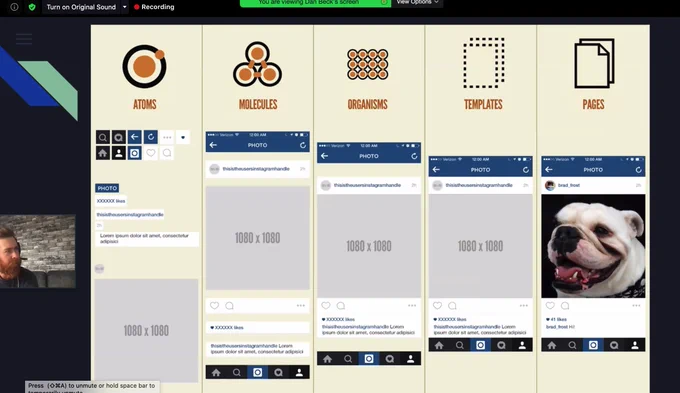
Task: Click the PAGES heading
Action: click(593, 105)
